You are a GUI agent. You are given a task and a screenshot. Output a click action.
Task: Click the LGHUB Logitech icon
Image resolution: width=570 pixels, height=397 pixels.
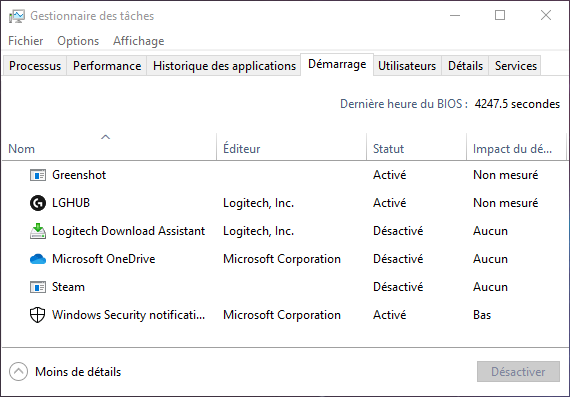38,203
